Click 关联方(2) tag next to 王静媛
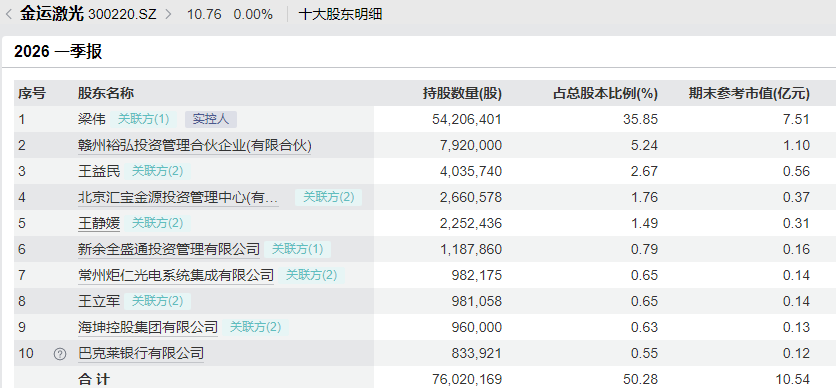Screen dimensions: 836x388 [158, 223]
